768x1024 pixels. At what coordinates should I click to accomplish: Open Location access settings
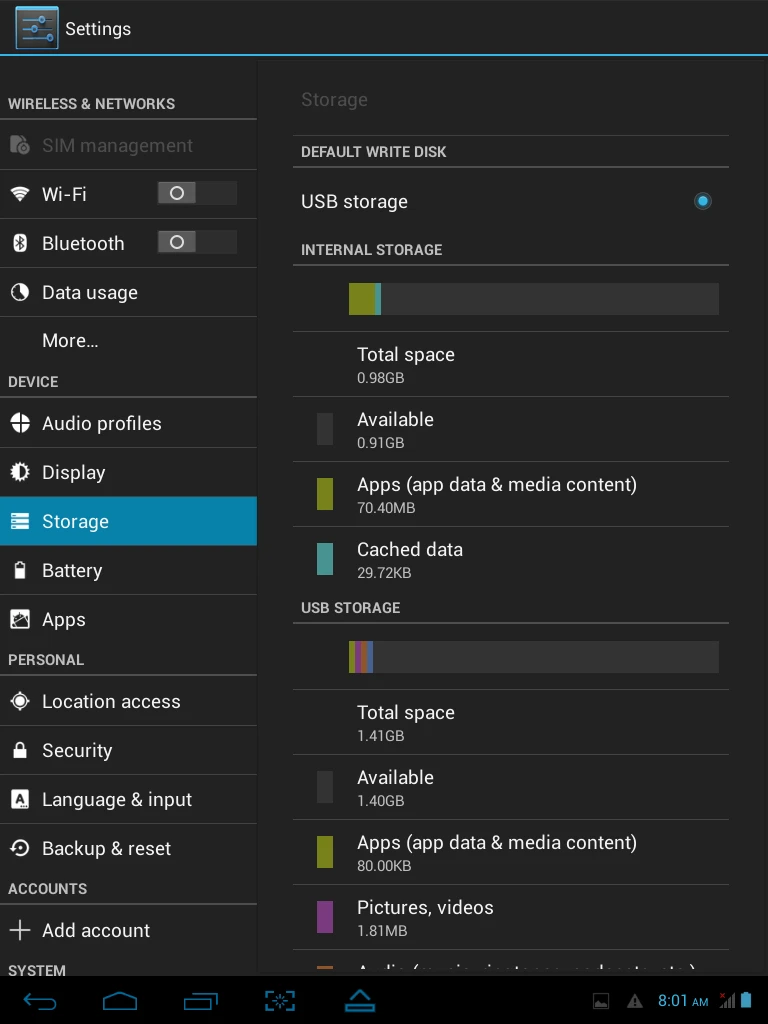point(128,701)
